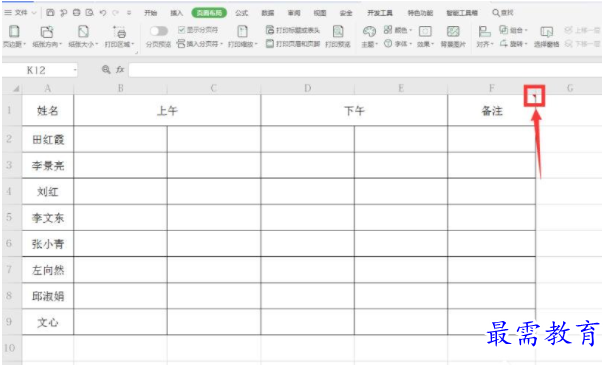This screenshot has width=608, height=365.
Task: Click the Save icon in quick access bar
Action: tap(50, 13)
